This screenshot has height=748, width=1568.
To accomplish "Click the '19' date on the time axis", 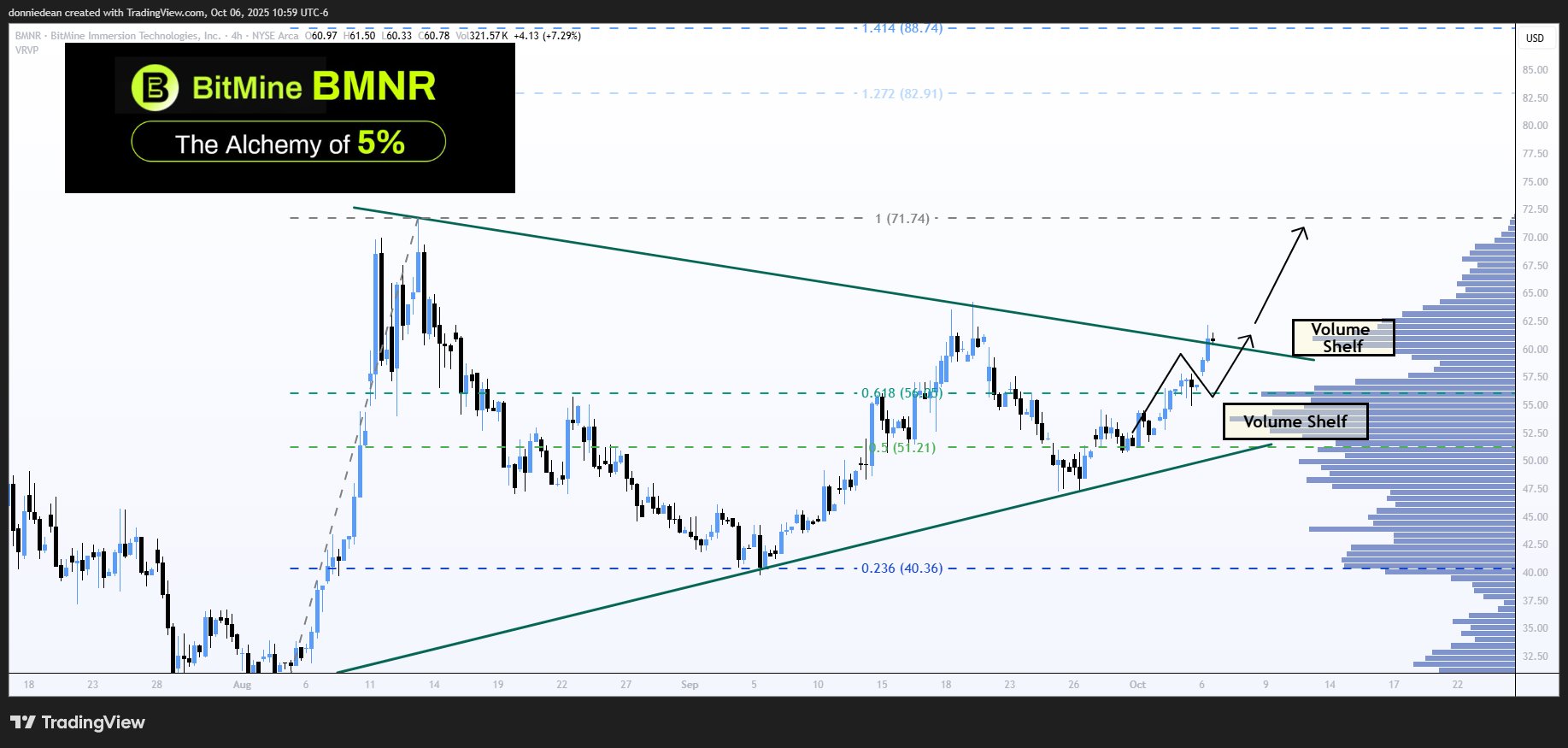I will [x=498, y=685].
